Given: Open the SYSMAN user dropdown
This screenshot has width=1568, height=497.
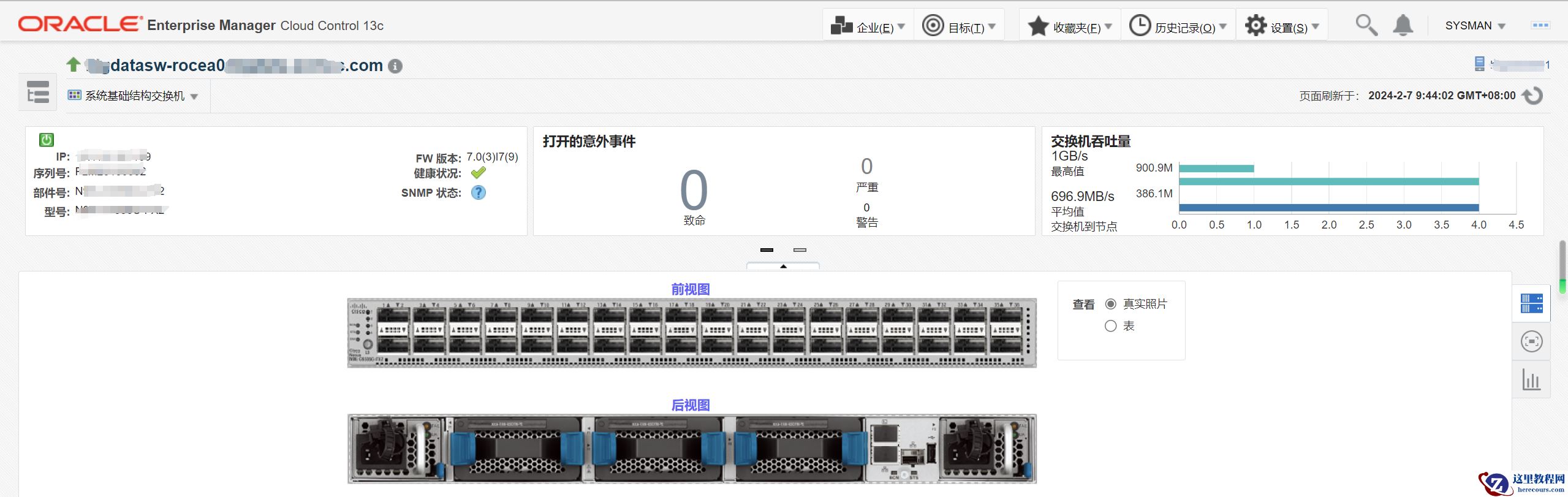Looking at the screenshot, I should click(x=1475, y=26).
